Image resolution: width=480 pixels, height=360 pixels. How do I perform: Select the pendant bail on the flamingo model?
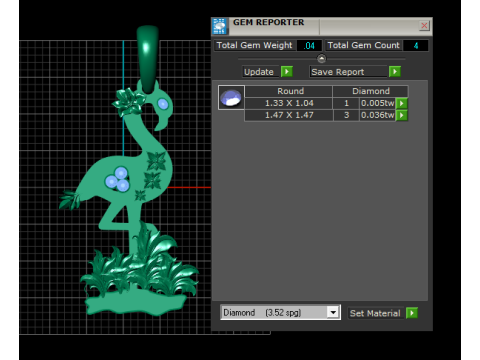click(x=148, y=59)
